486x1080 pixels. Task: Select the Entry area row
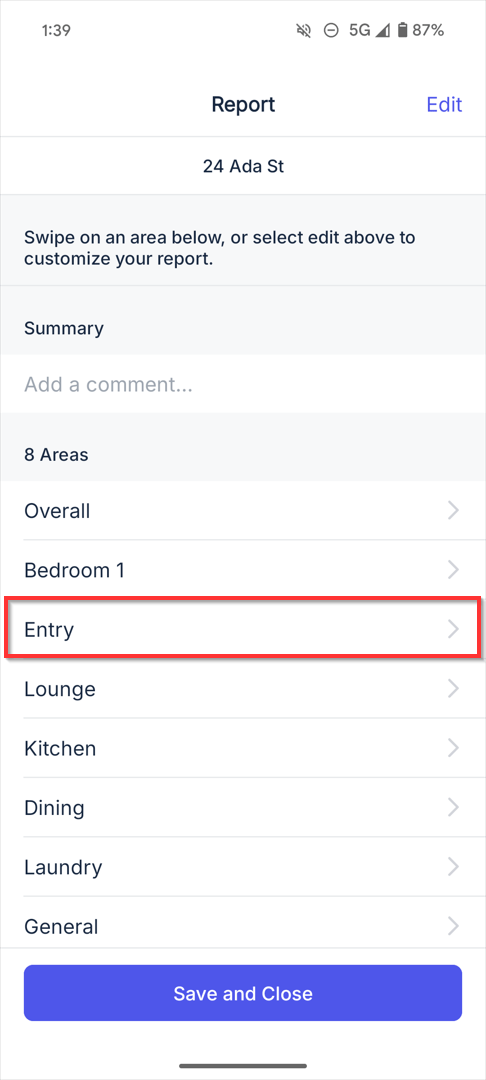click(243, 629)
